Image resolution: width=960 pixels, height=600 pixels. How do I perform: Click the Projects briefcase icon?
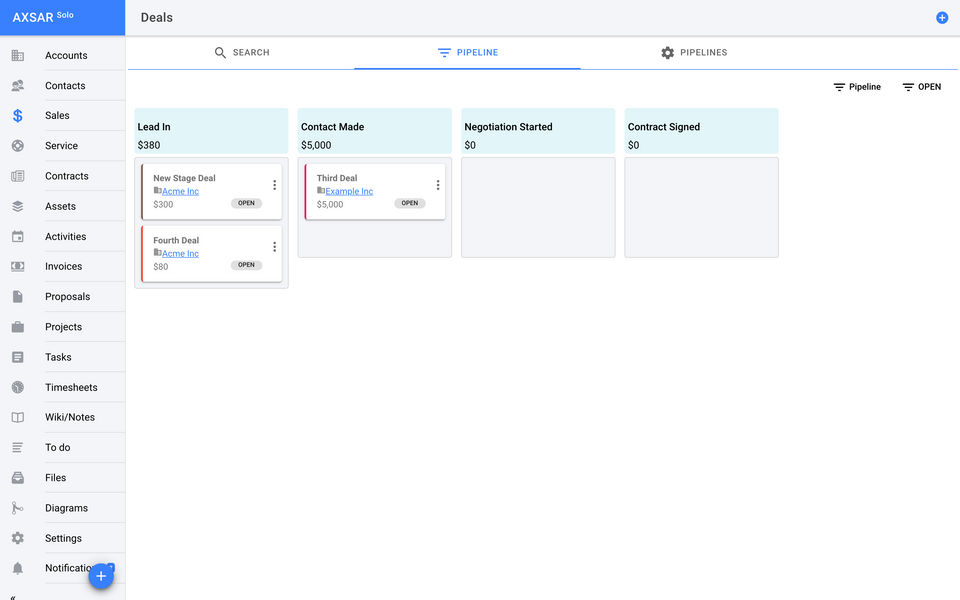[x=18, y=327]
